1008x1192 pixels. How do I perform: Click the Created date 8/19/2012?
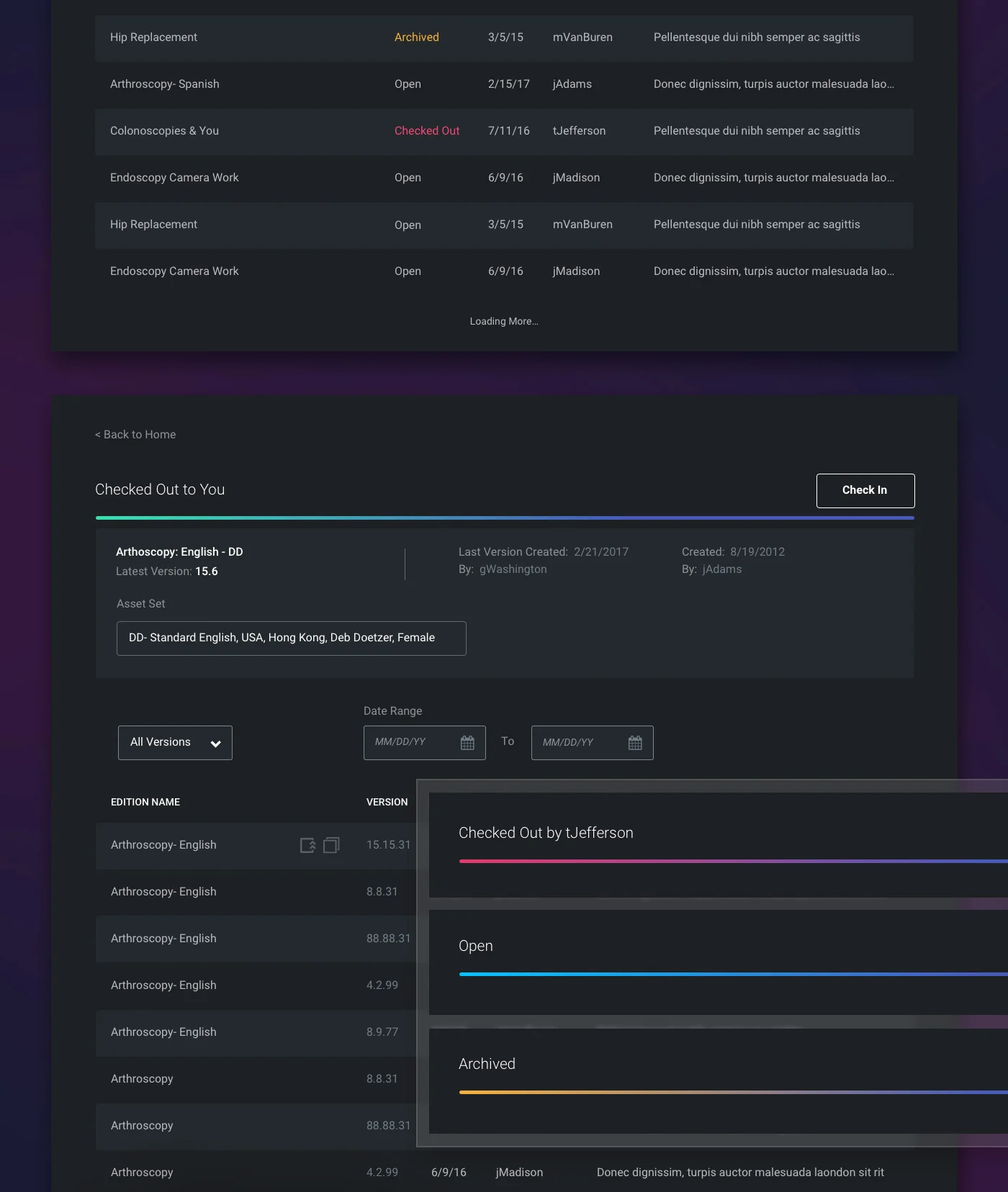757,552
